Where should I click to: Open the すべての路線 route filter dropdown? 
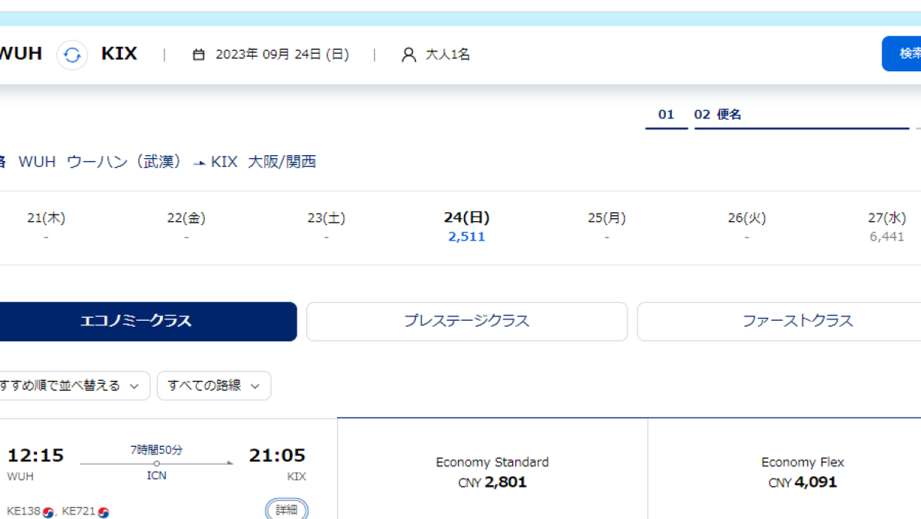214,386
